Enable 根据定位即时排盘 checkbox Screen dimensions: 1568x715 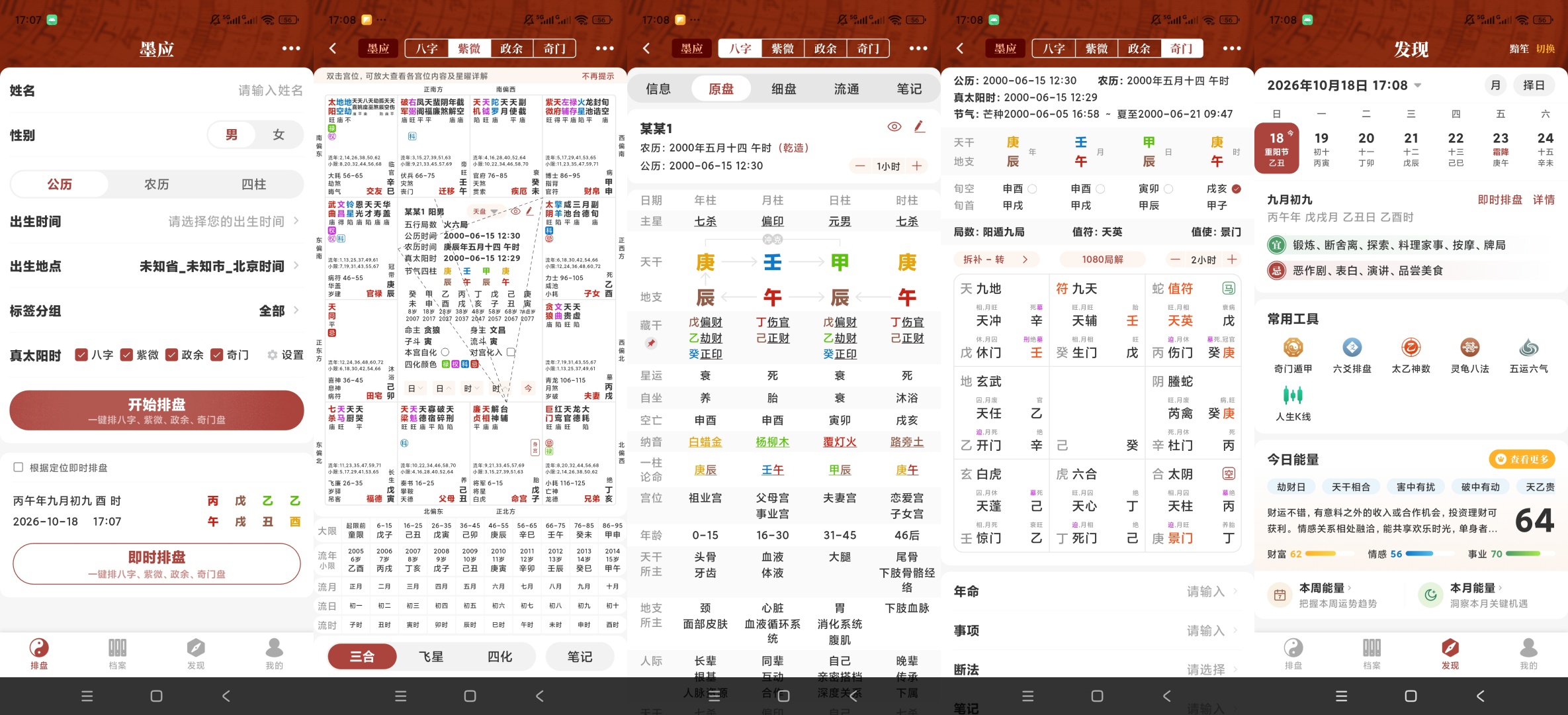click(x=19, y=467)
